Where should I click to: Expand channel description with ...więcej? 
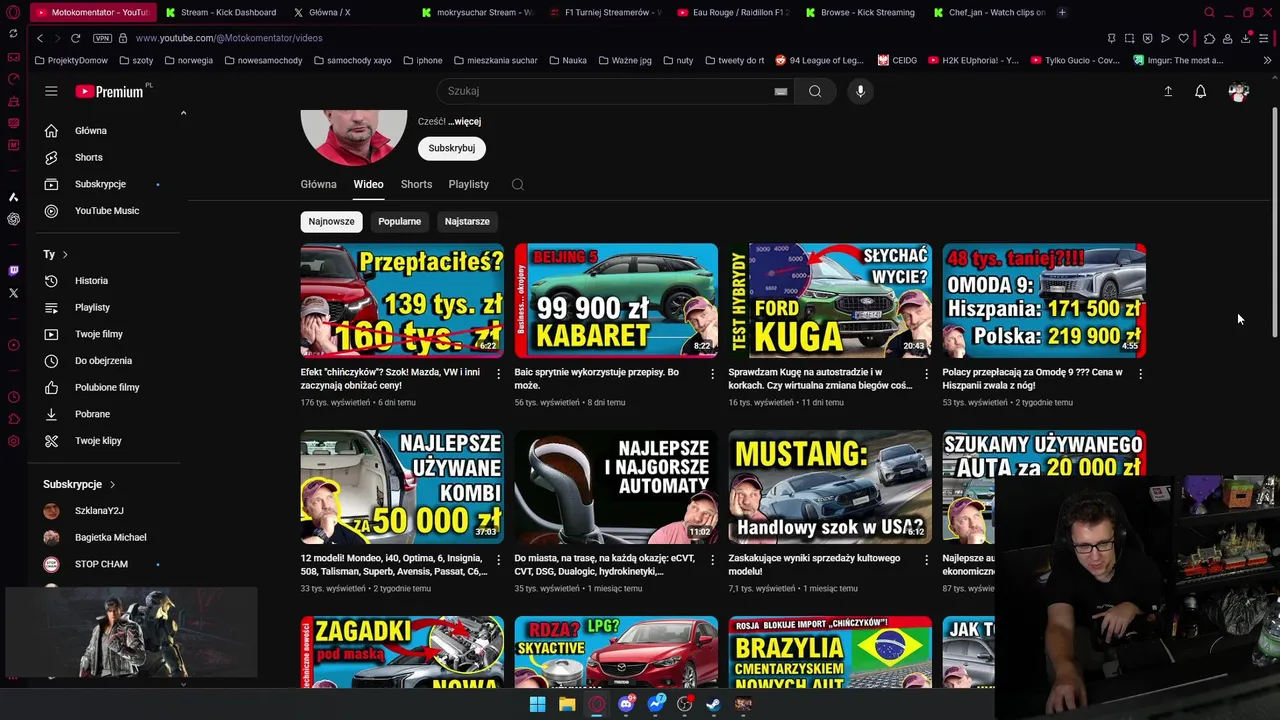[464, 121]
